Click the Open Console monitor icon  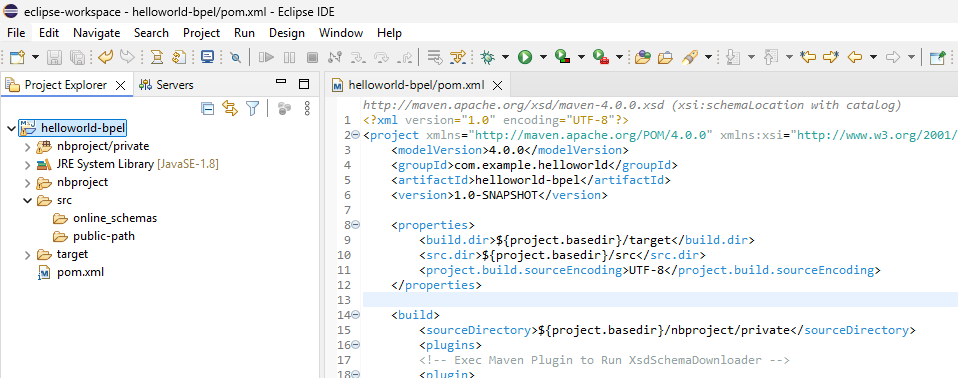(207, 57)
